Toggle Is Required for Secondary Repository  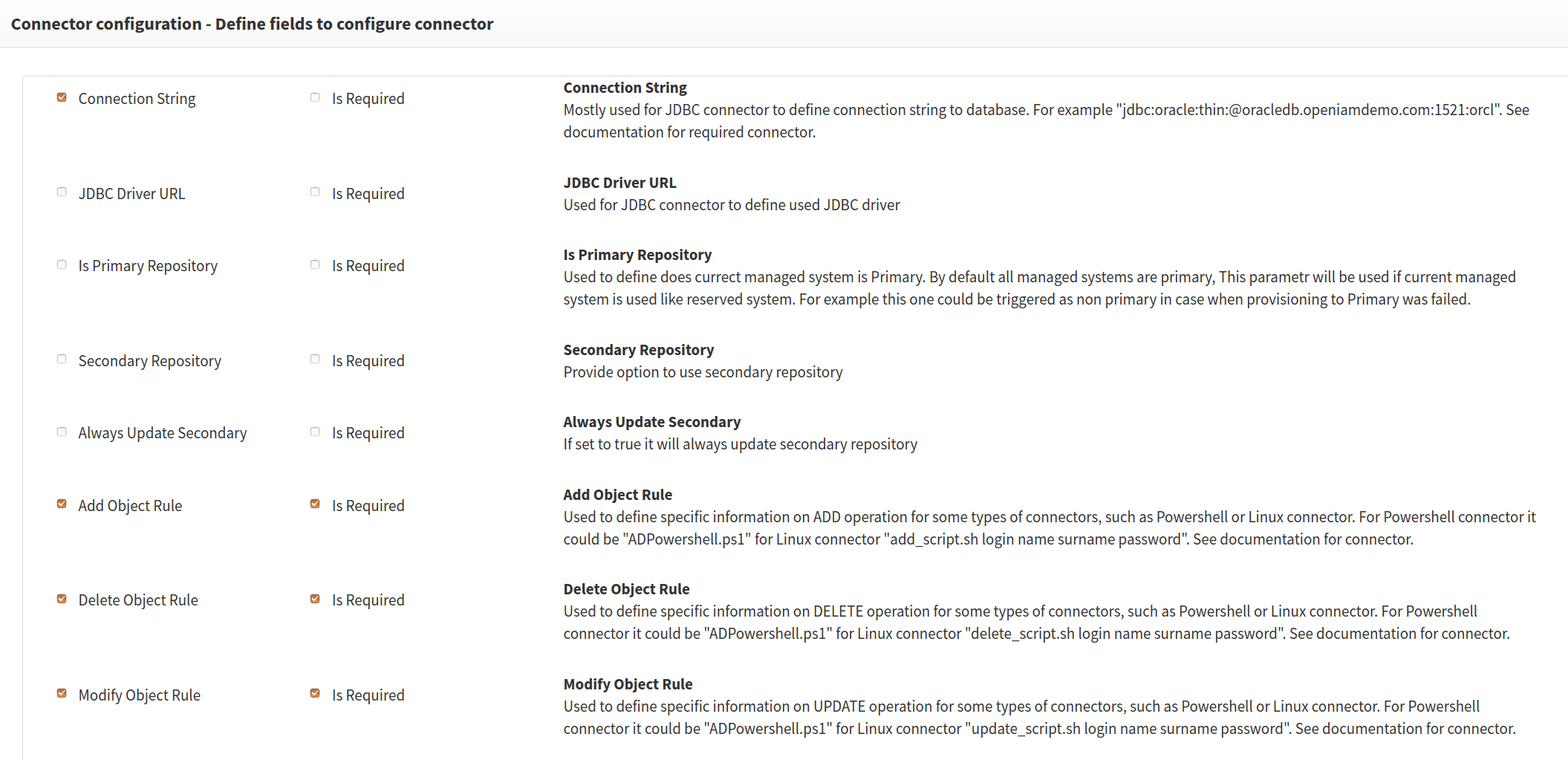click(315, 359)
